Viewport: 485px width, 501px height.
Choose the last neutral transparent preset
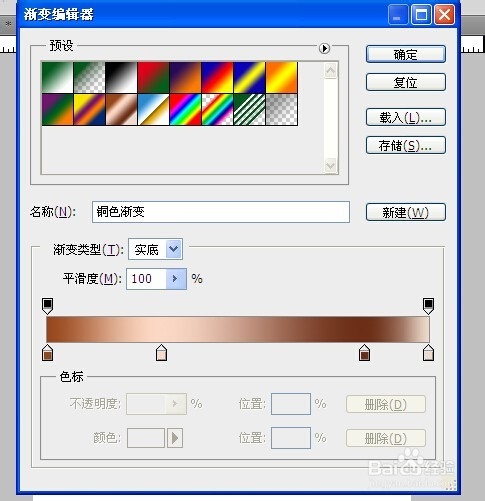pyautogui.click(x=282, y=109)
